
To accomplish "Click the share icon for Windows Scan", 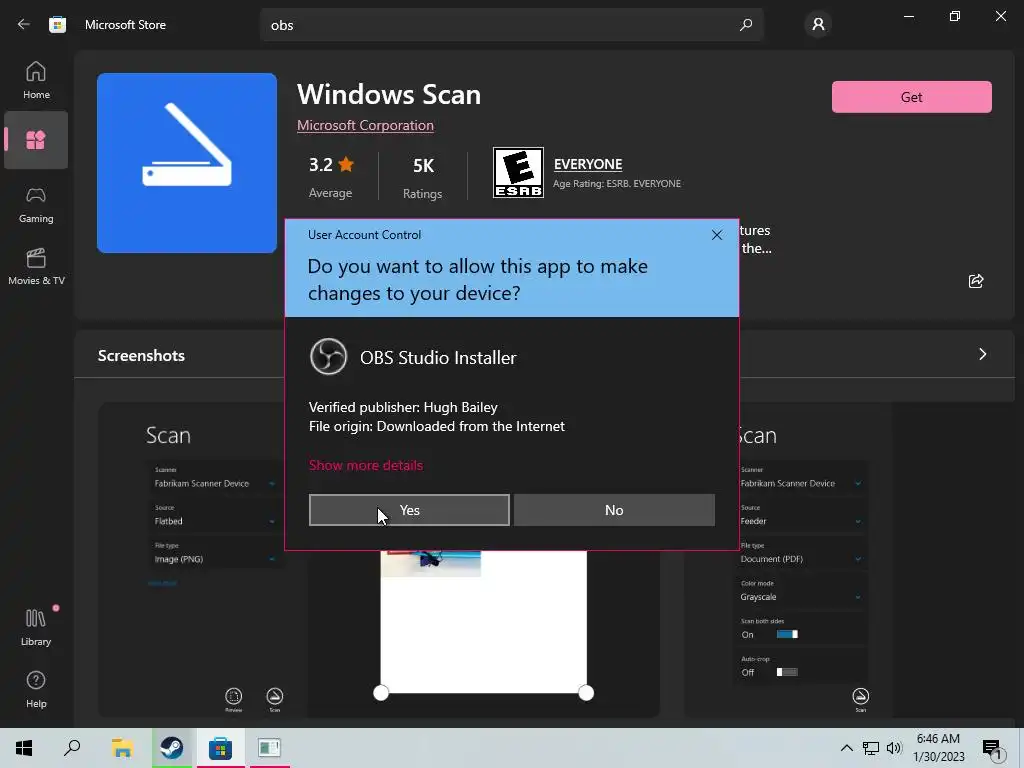I will [x=976, y=281].
